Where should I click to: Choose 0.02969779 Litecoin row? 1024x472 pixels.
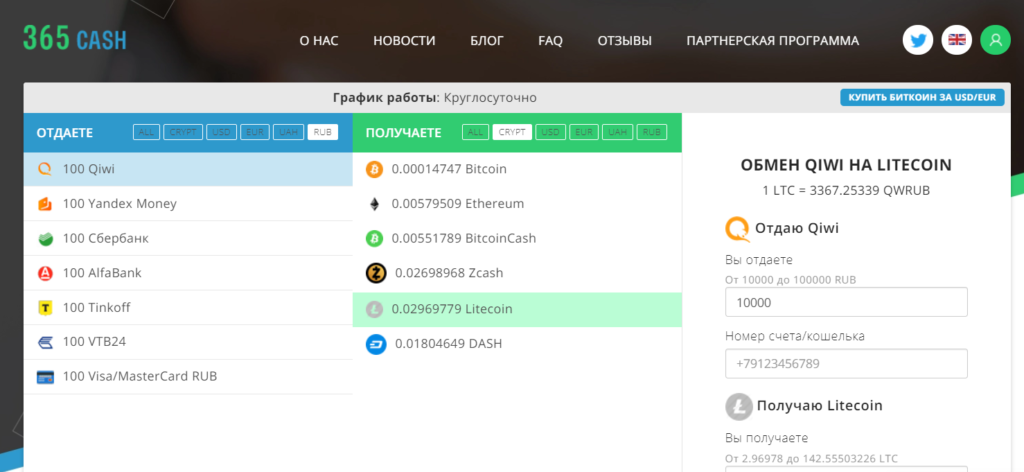pyautogui.click(x=517, y=309)
